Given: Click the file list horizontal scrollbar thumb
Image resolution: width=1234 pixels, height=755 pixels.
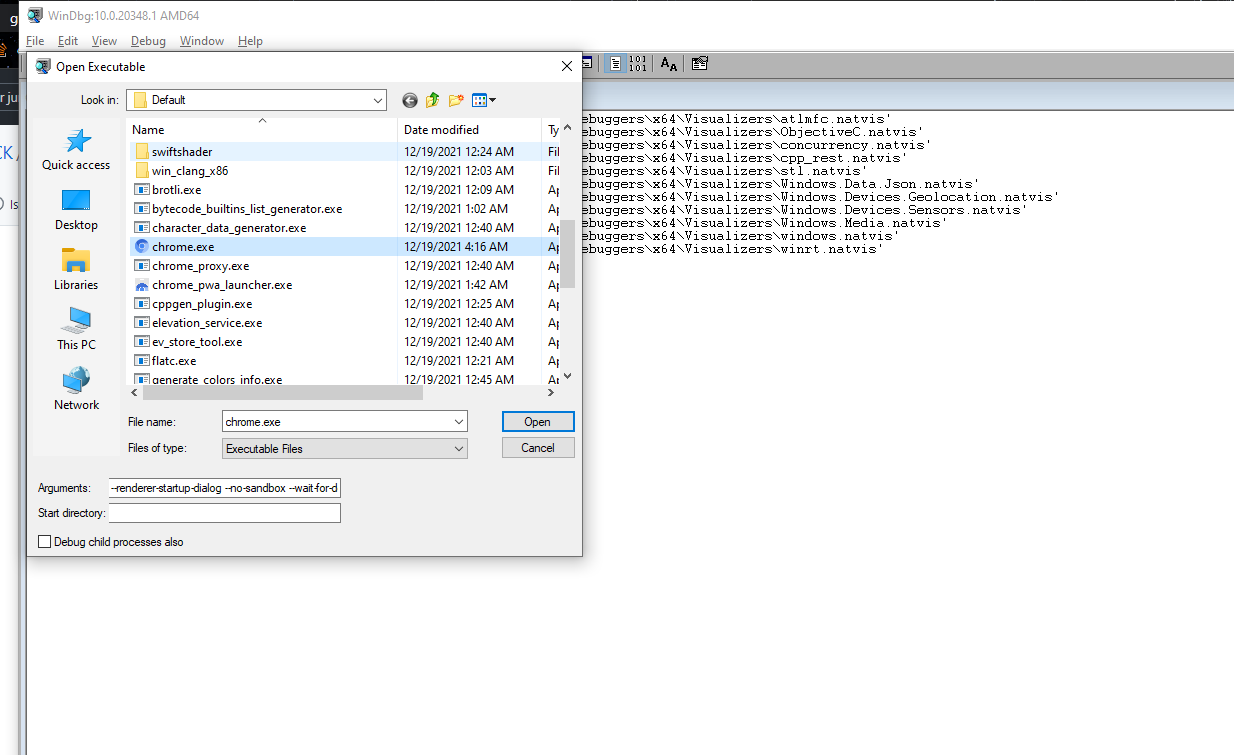Looking at the screenshot, I should click(283, 393).
